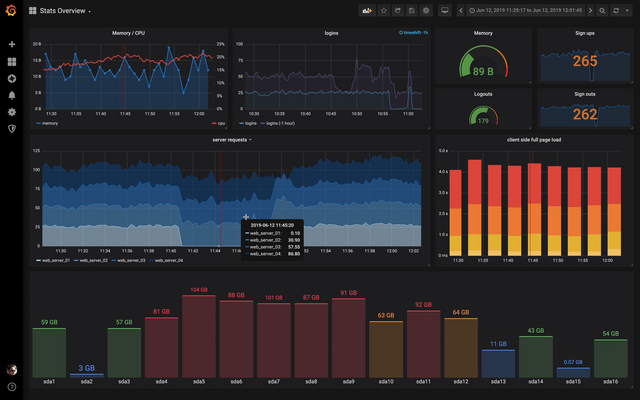Open the Create plus menu in sidebar

[x=12, y=44]
